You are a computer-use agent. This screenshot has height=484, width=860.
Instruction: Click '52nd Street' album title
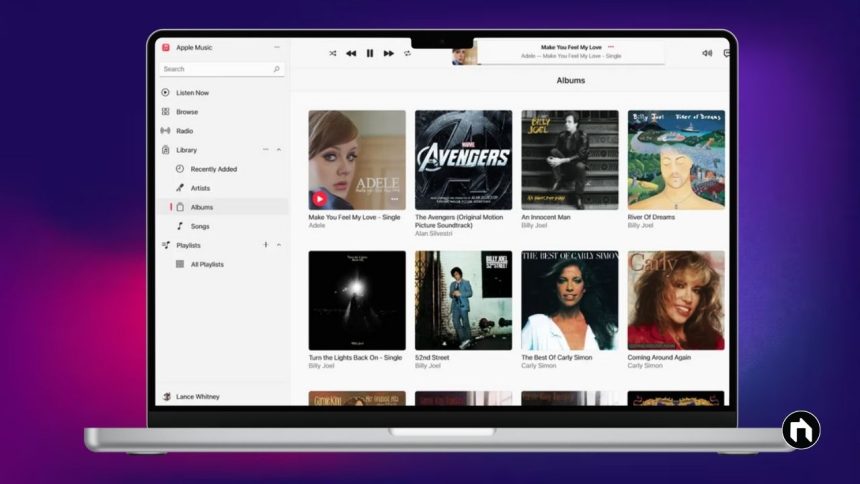(432, 358)
